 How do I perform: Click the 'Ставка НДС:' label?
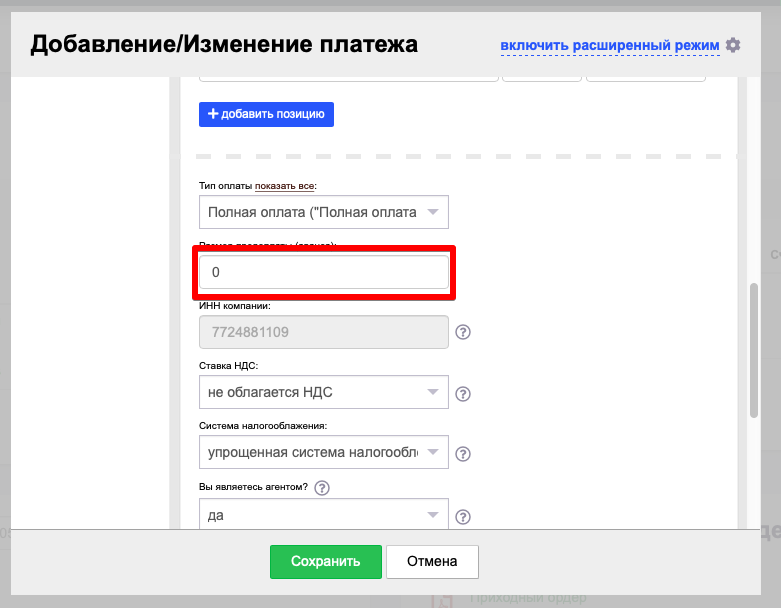[229, 365]
